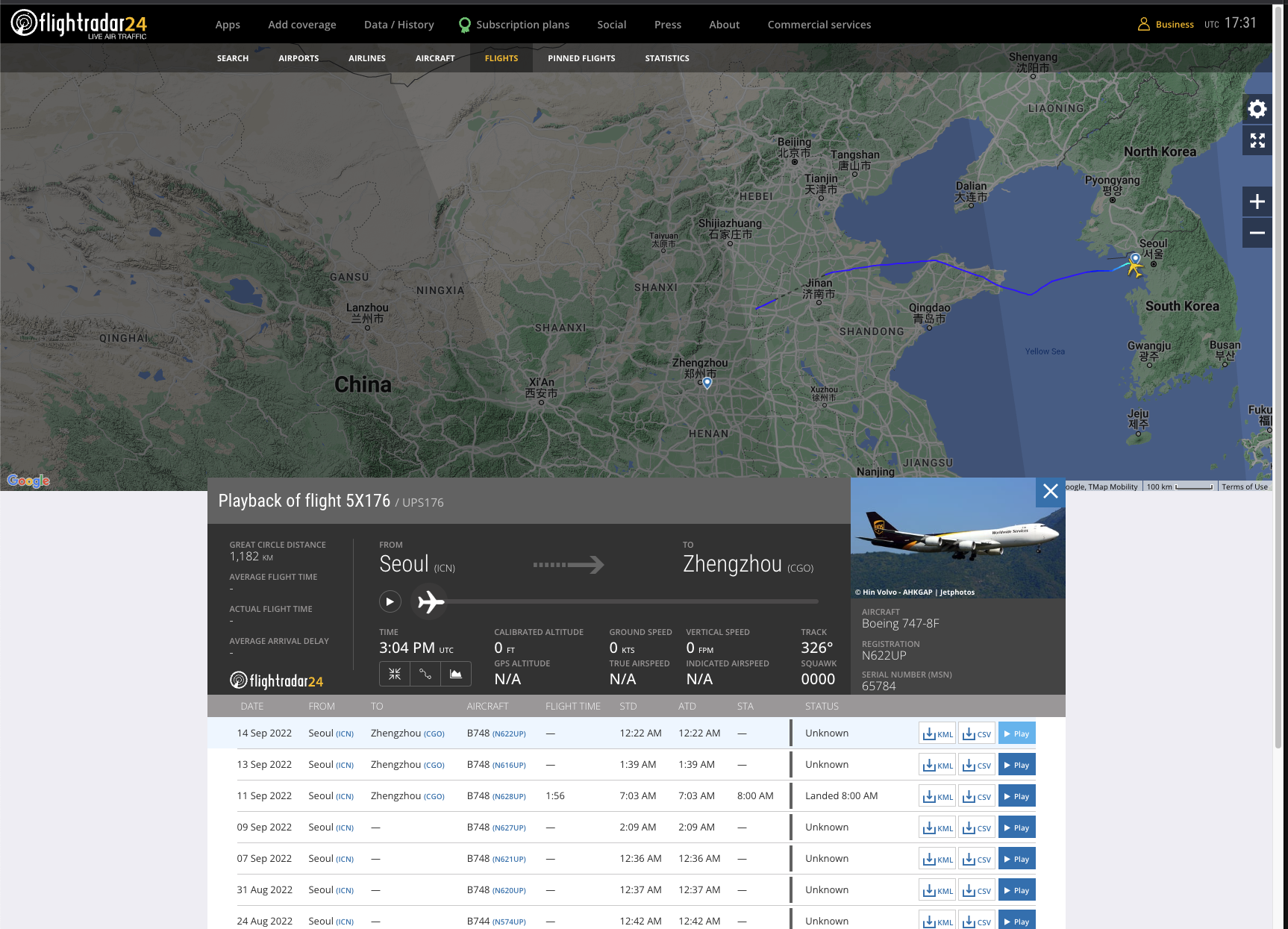The width and height of the screenshot is (1288, 929).
Task: Open Commercial services page
Action: click(819, 25)
